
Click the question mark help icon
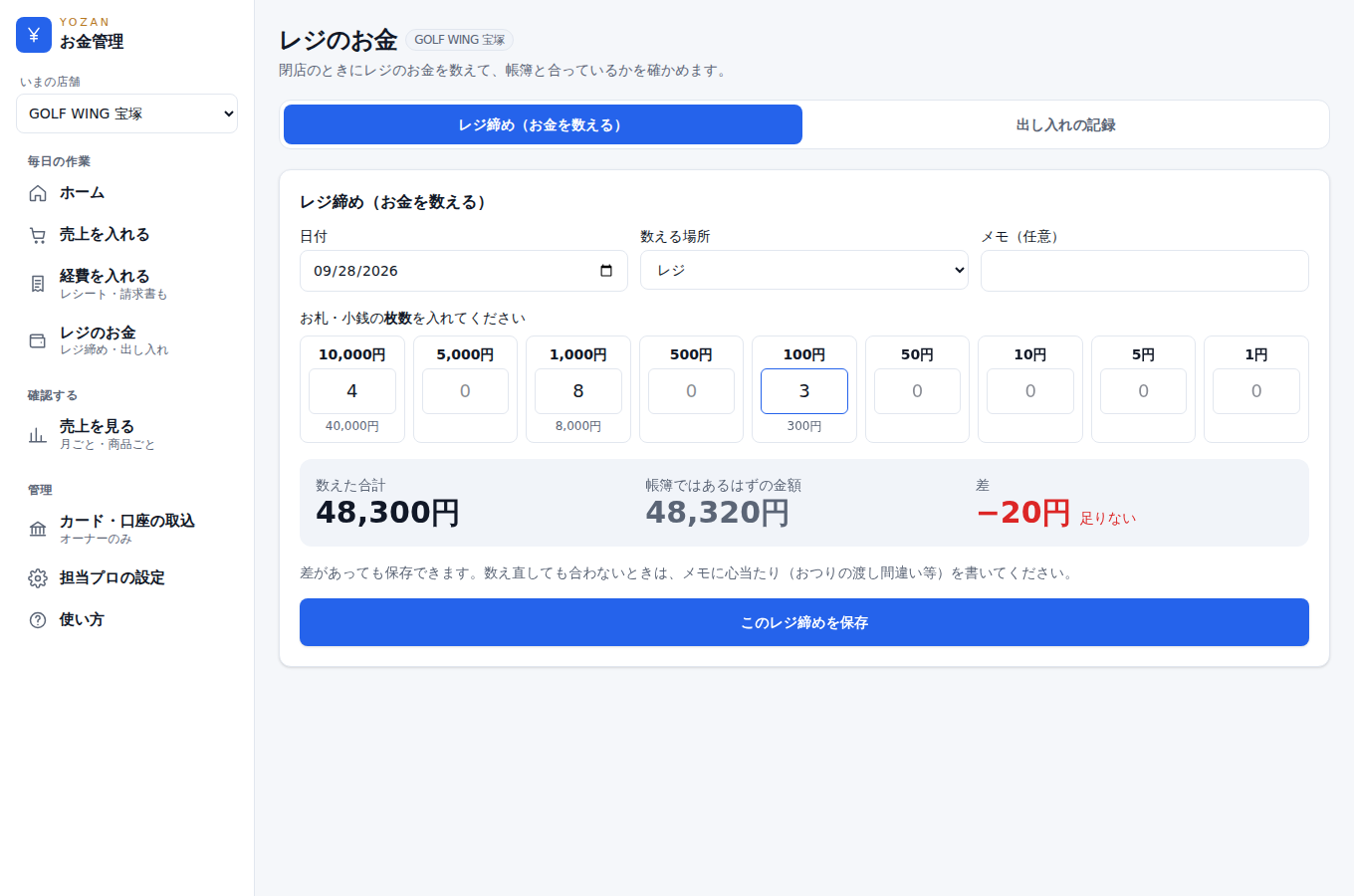(x=38, y=620)
